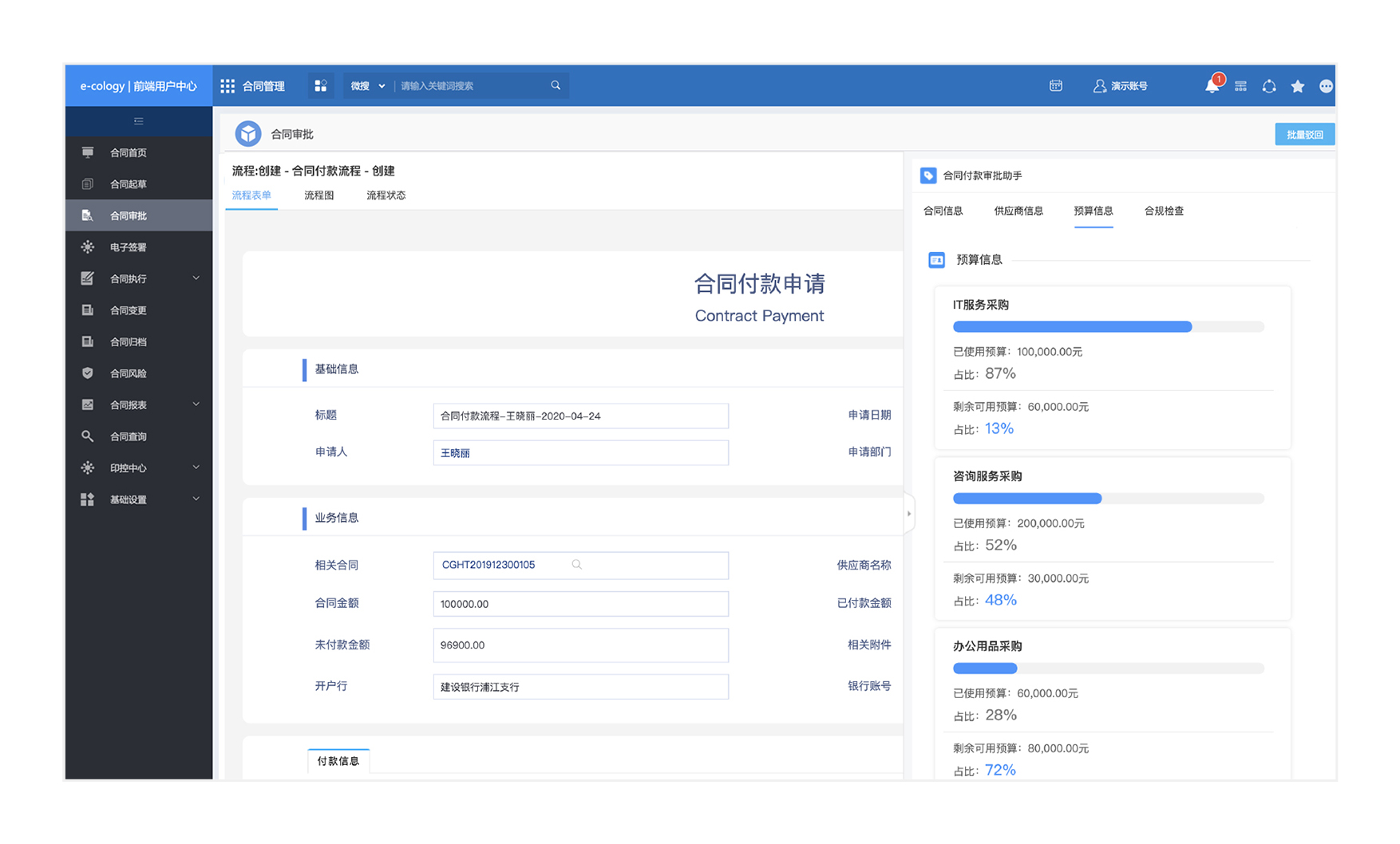1400x844 pixels.
Task: Click the 演示账号 user account icon
Action: point(1099,86)
